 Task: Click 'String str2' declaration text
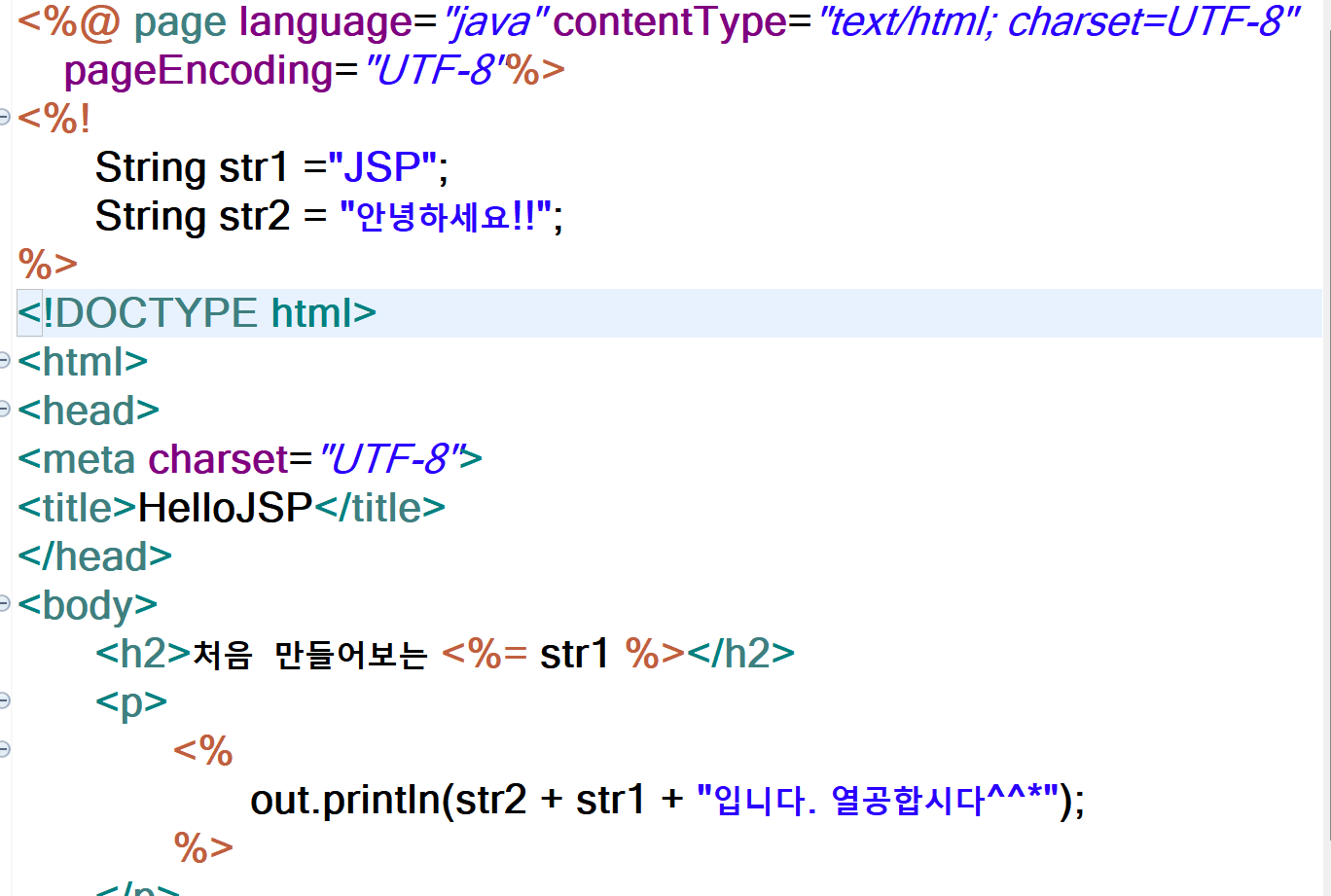193,217
